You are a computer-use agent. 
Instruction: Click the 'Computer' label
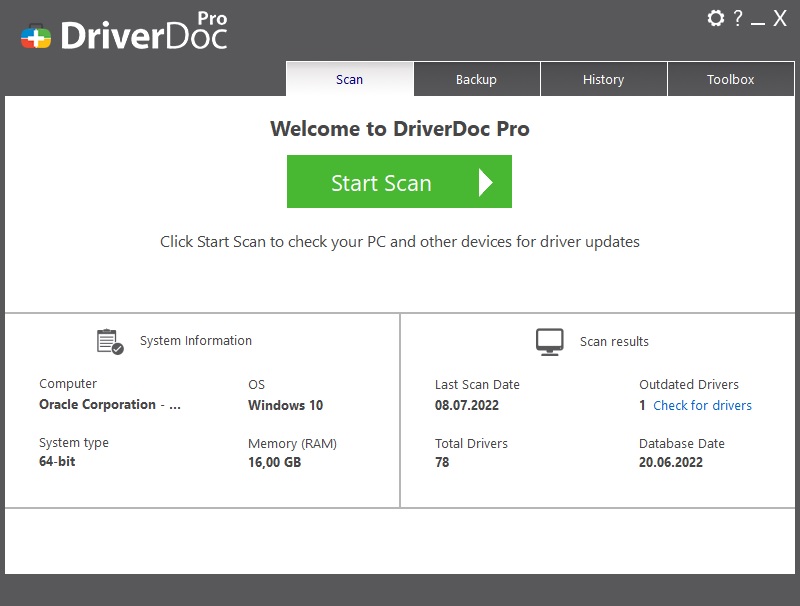68,384
